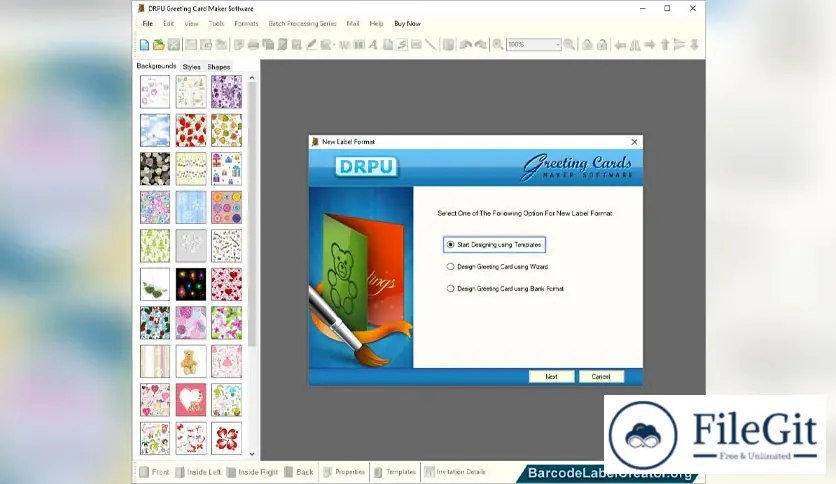Click the barcode tool icon

359,45
